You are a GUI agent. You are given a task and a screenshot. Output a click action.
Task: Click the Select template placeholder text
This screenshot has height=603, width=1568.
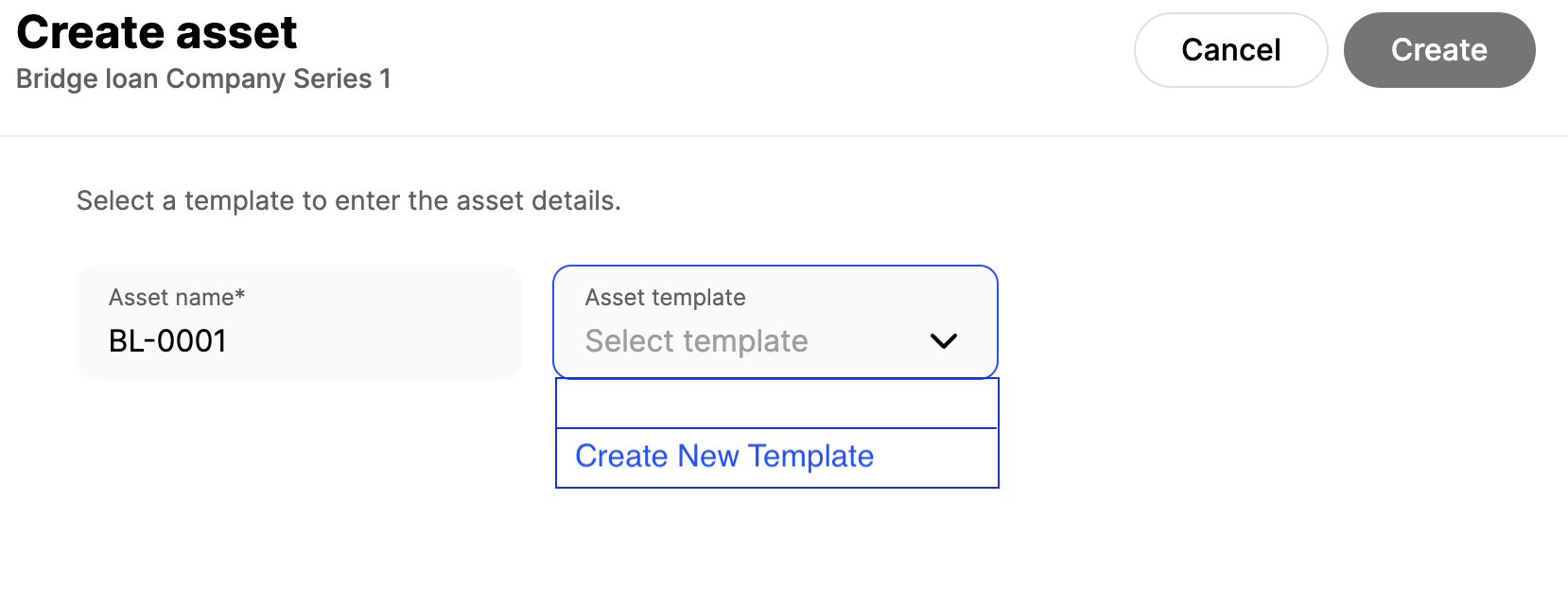[x=696, y=341]
